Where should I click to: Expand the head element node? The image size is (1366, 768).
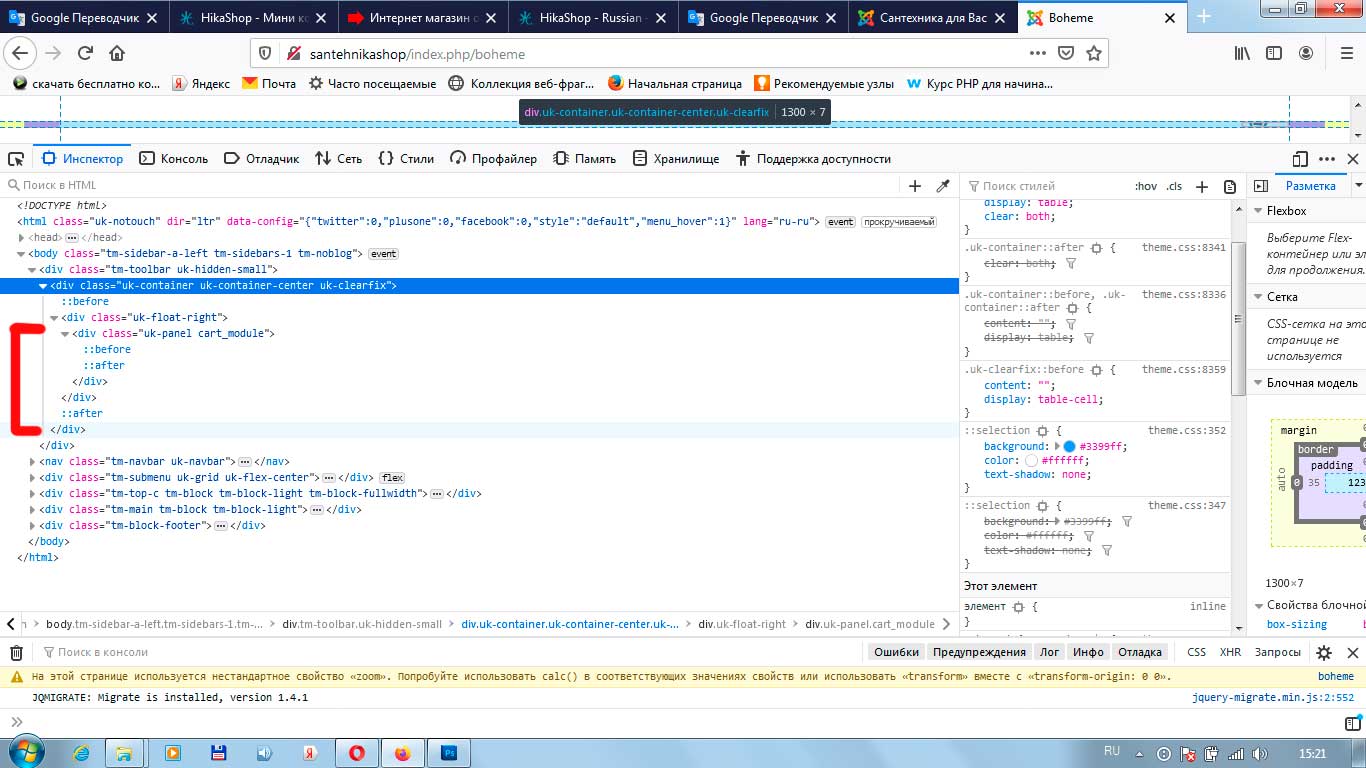[x=22, y=238]
